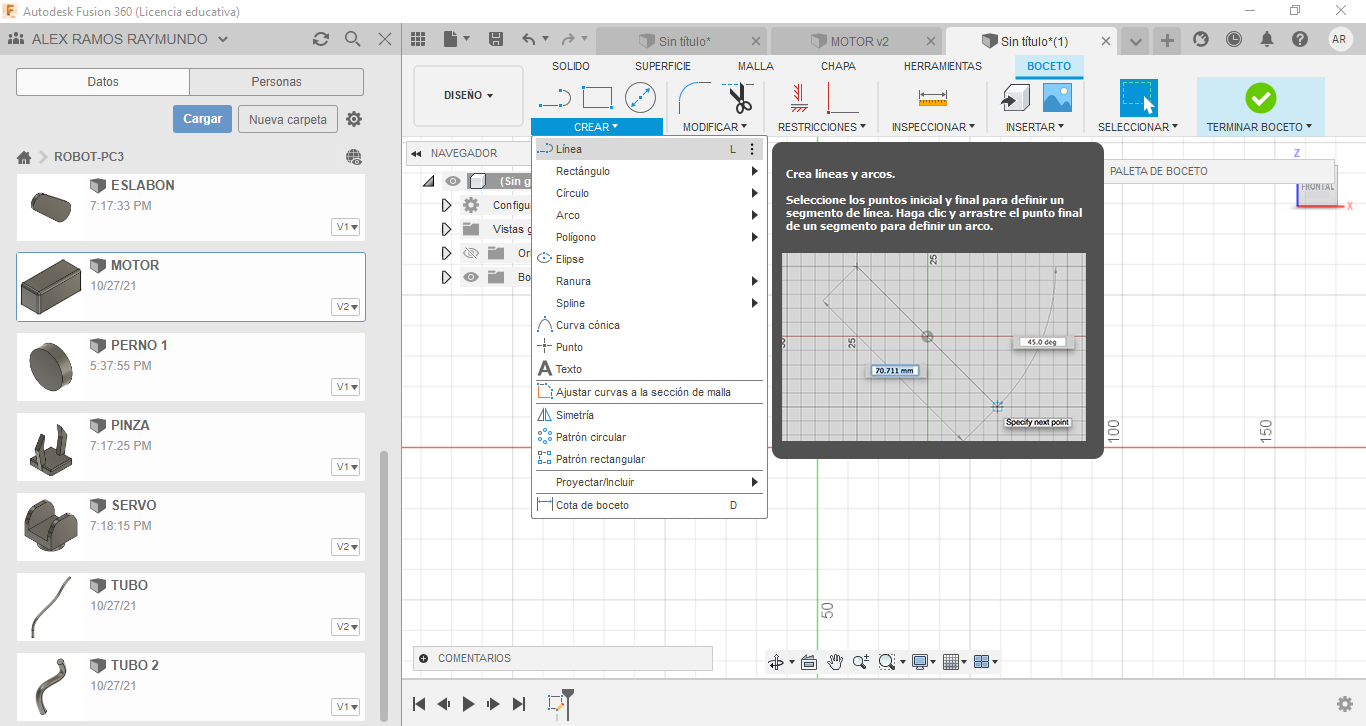
Task: Click the Nueva carpeta button
Action: coord(287,119)
